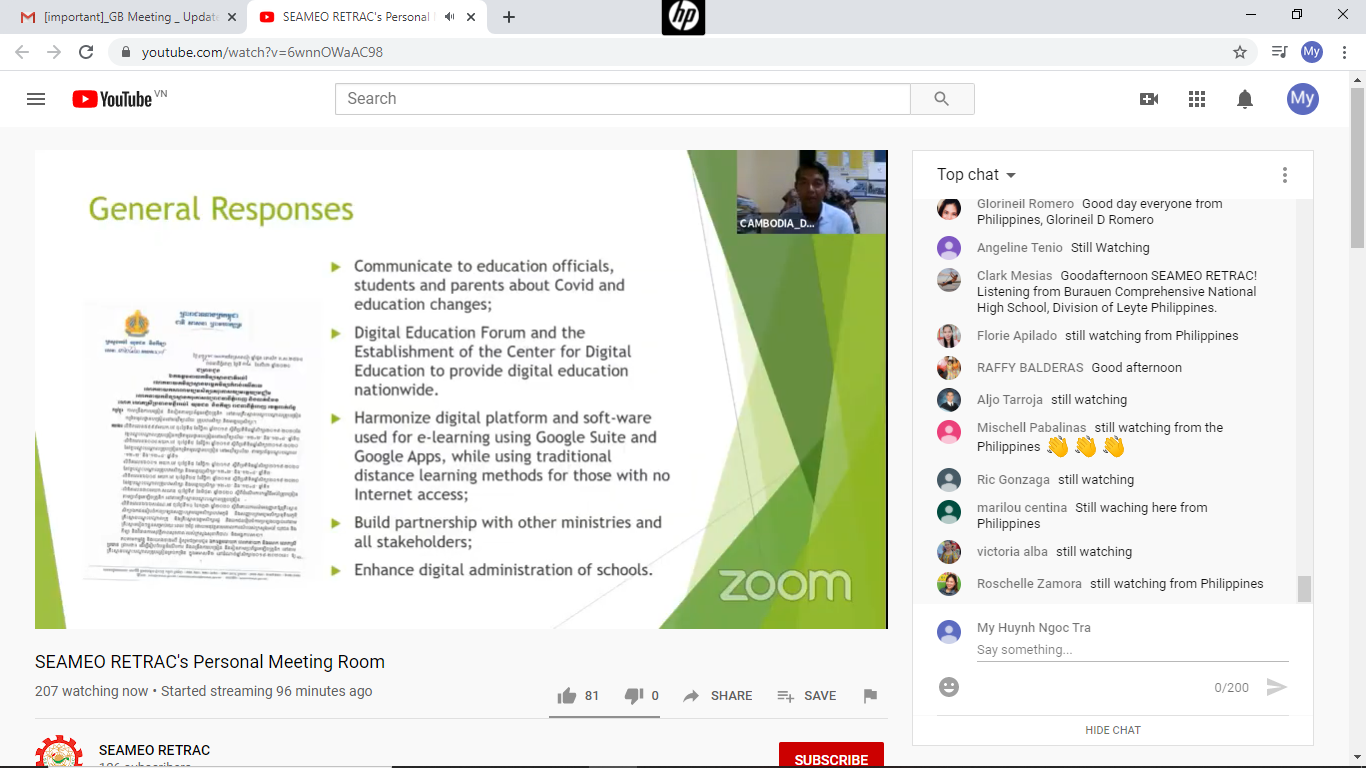Click the Say something chat input
Viewport: 1366px width, 768px height.
coord(1133,650)
